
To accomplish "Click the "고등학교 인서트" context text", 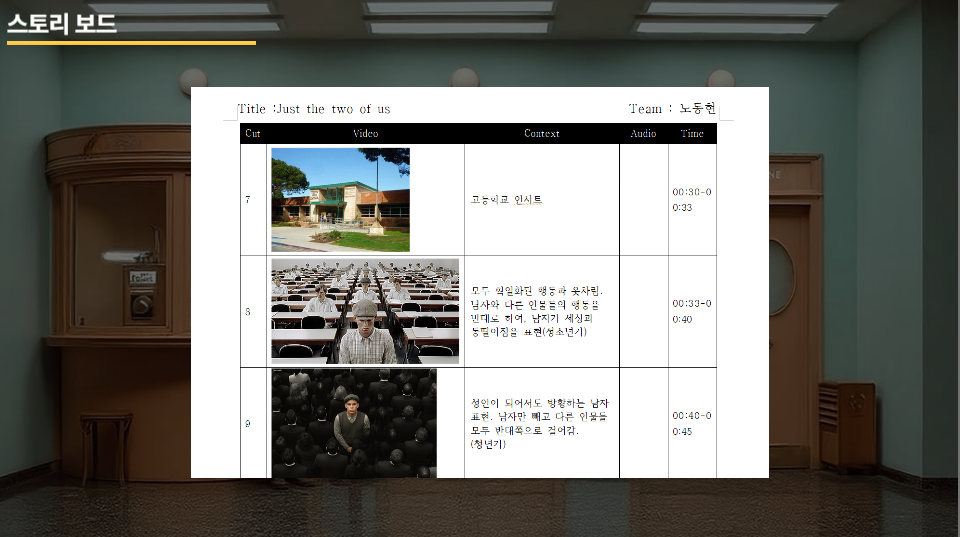I will [506, 199].
